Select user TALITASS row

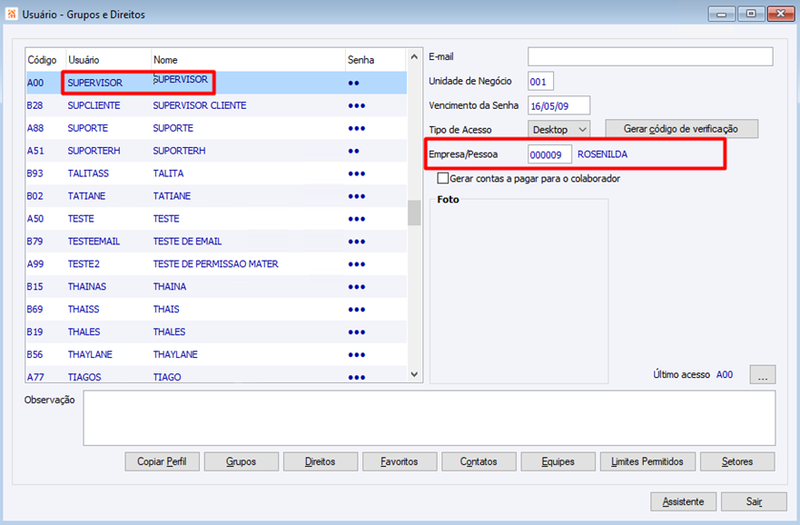(216, 173)
